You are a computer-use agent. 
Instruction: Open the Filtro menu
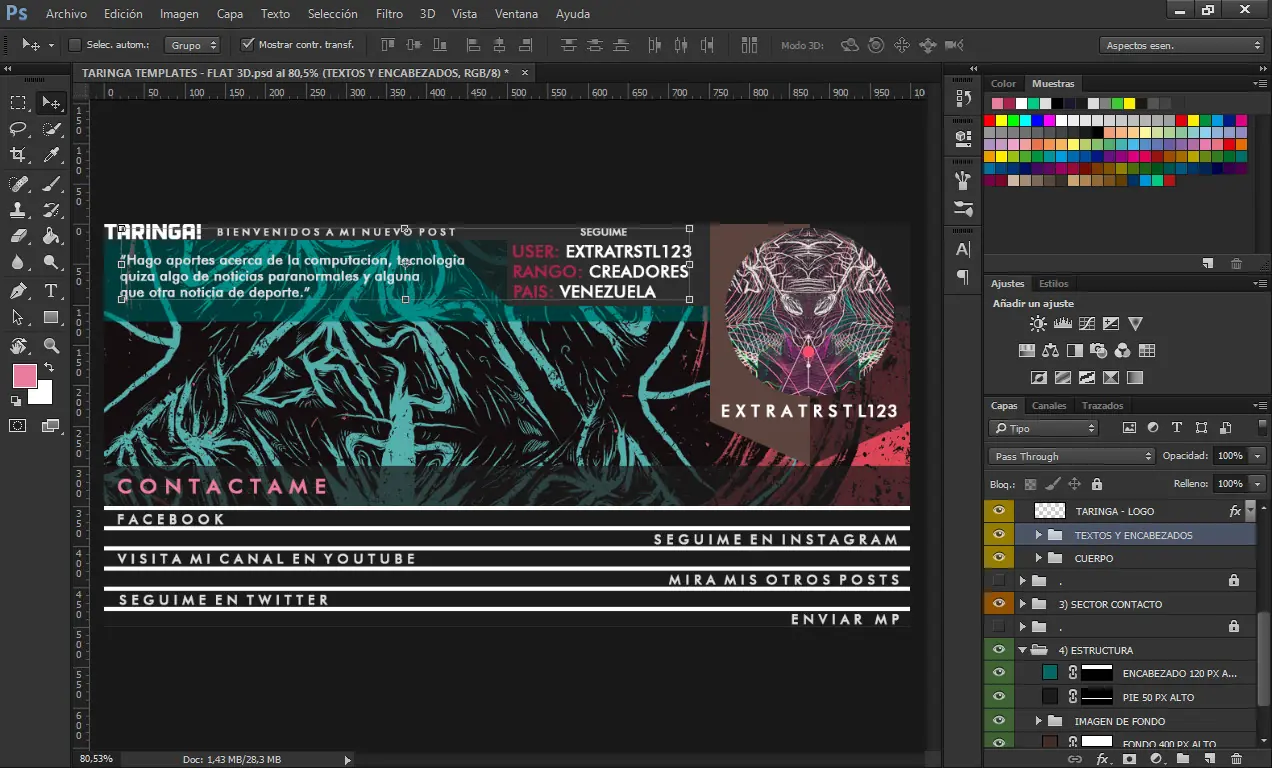tap(389, 14)
